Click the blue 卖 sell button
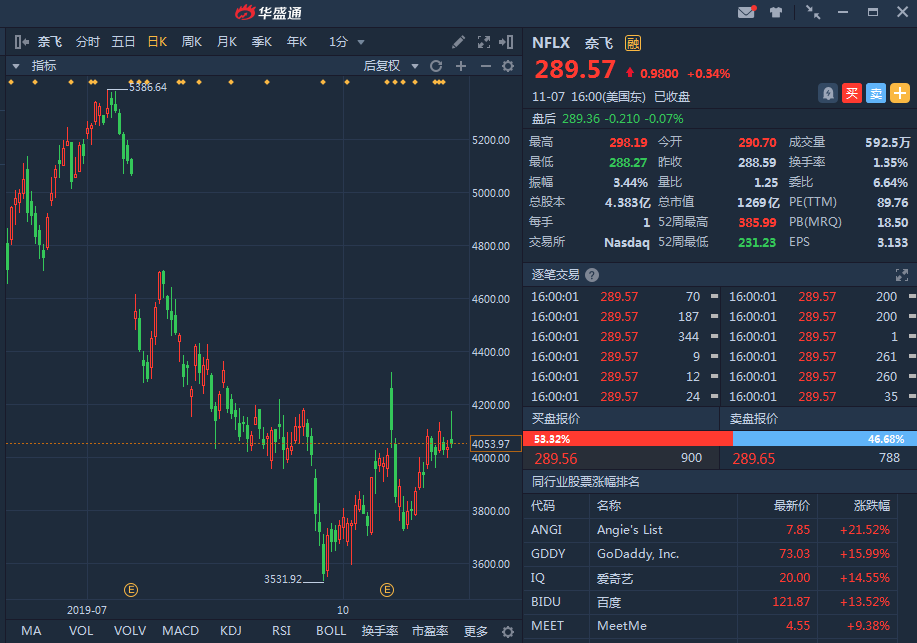 [875, 93]
